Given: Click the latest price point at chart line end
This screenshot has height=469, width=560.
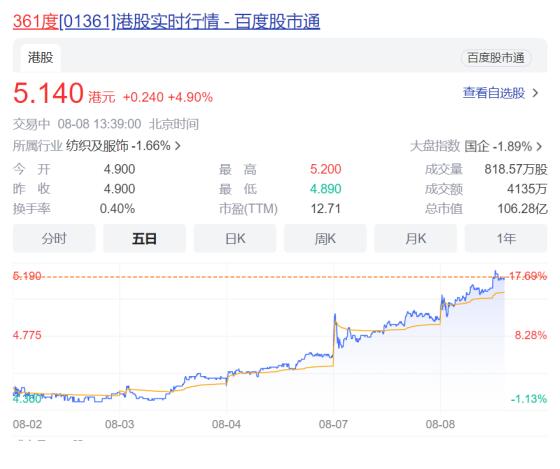Looking at the screenshot, I should click(x=504, y=278).
